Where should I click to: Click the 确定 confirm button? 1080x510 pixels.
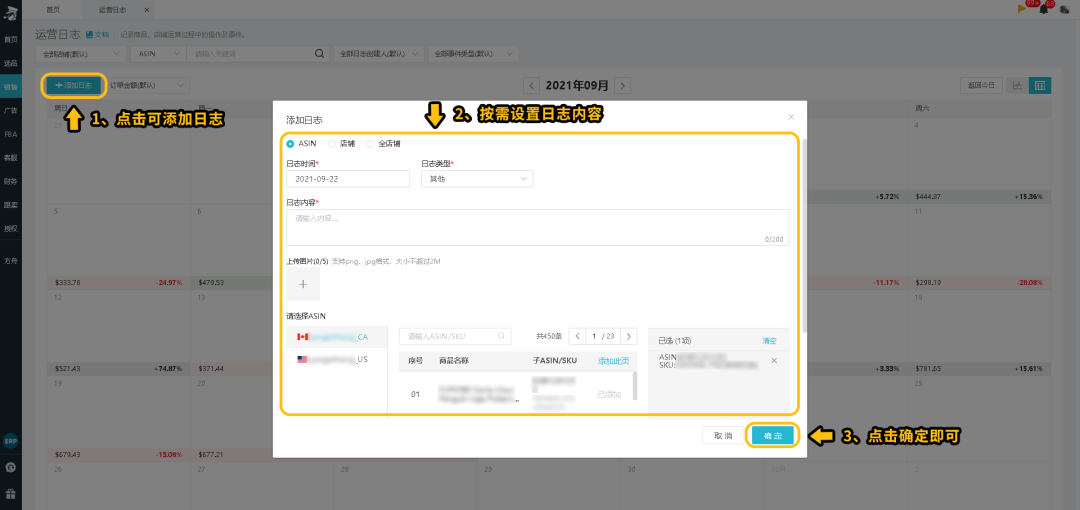pos(773,436)
